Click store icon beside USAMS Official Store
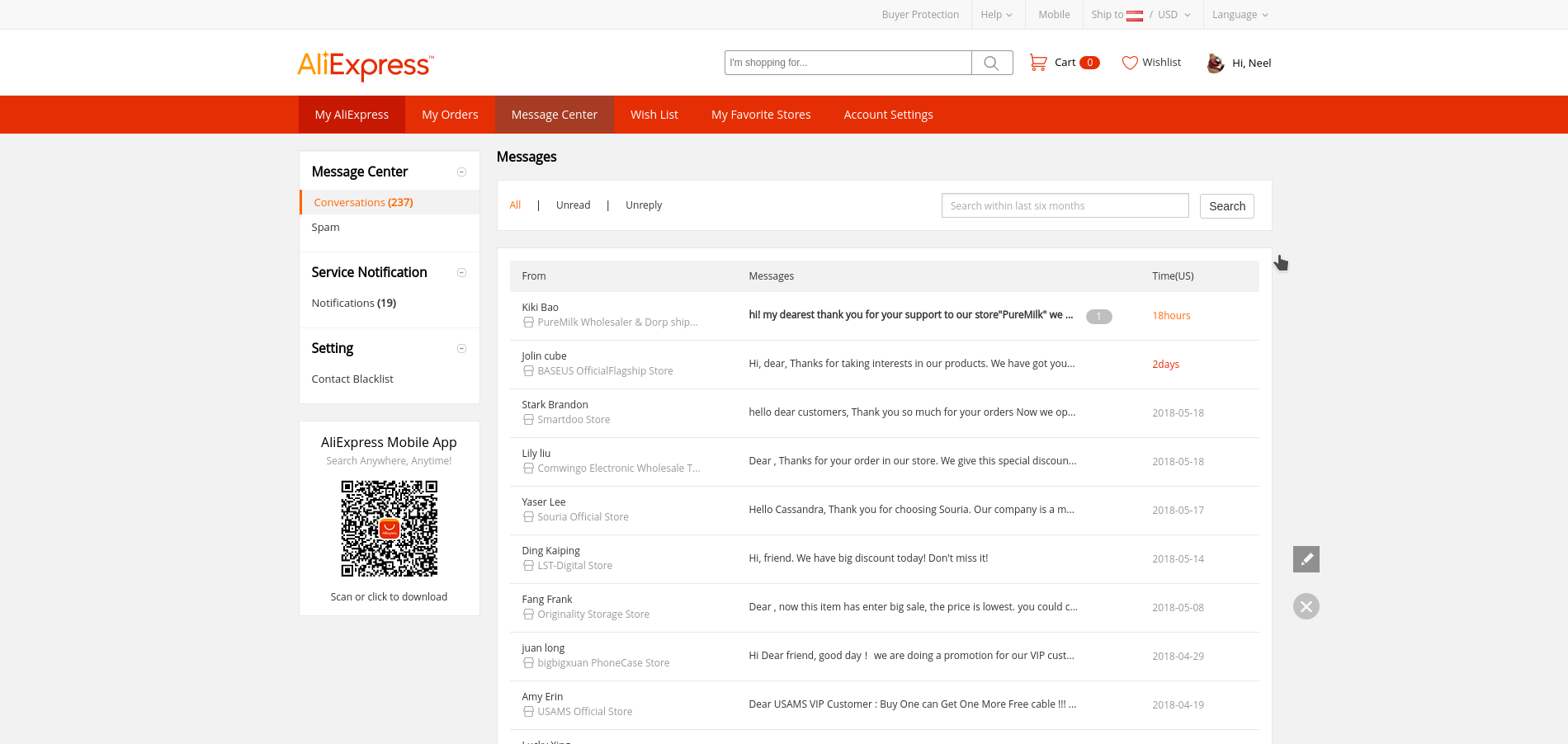The height and width of the screenshot is (744, 1568). pyautogui.click(x=528, y=712)
